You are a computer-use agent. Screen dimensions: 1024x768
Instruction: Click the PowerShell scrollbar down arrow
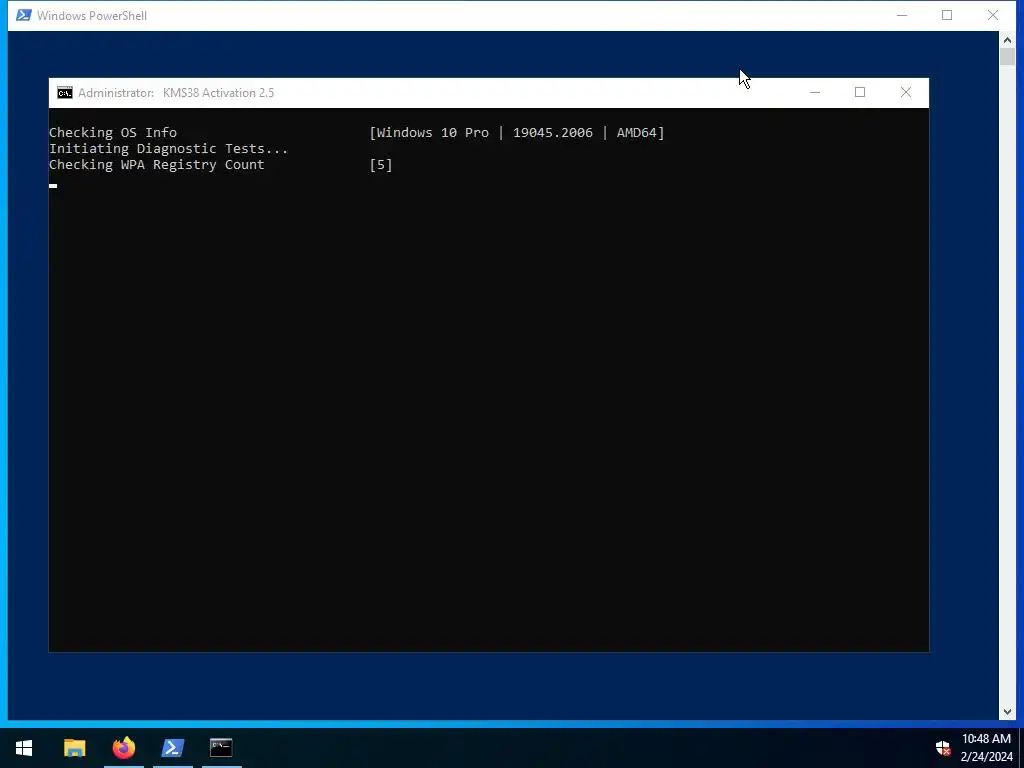(1007, 712)
